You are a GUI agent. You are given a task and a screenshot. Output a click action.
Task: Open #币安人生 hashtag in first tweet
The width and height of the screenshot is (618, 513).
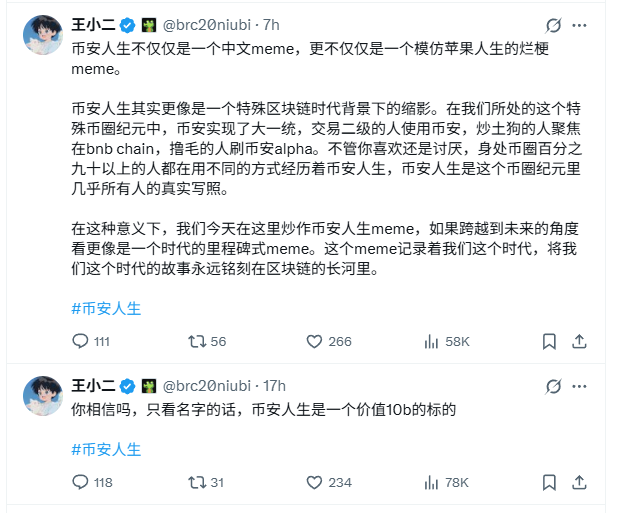tap(107, 308)
